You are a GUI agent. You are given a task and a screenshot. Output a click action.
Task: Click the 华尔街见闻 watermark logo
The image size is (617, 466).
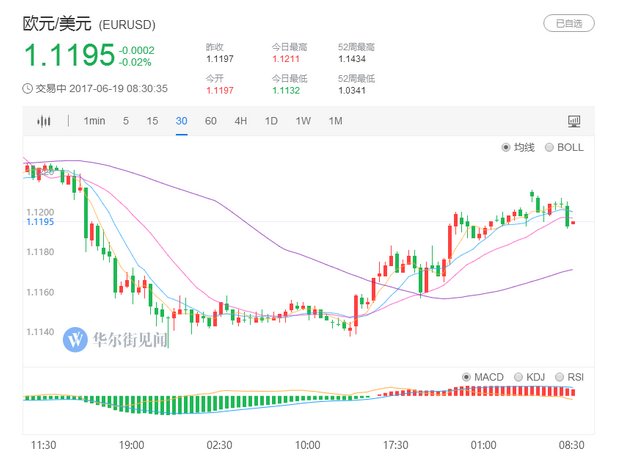tap(117, 339)
